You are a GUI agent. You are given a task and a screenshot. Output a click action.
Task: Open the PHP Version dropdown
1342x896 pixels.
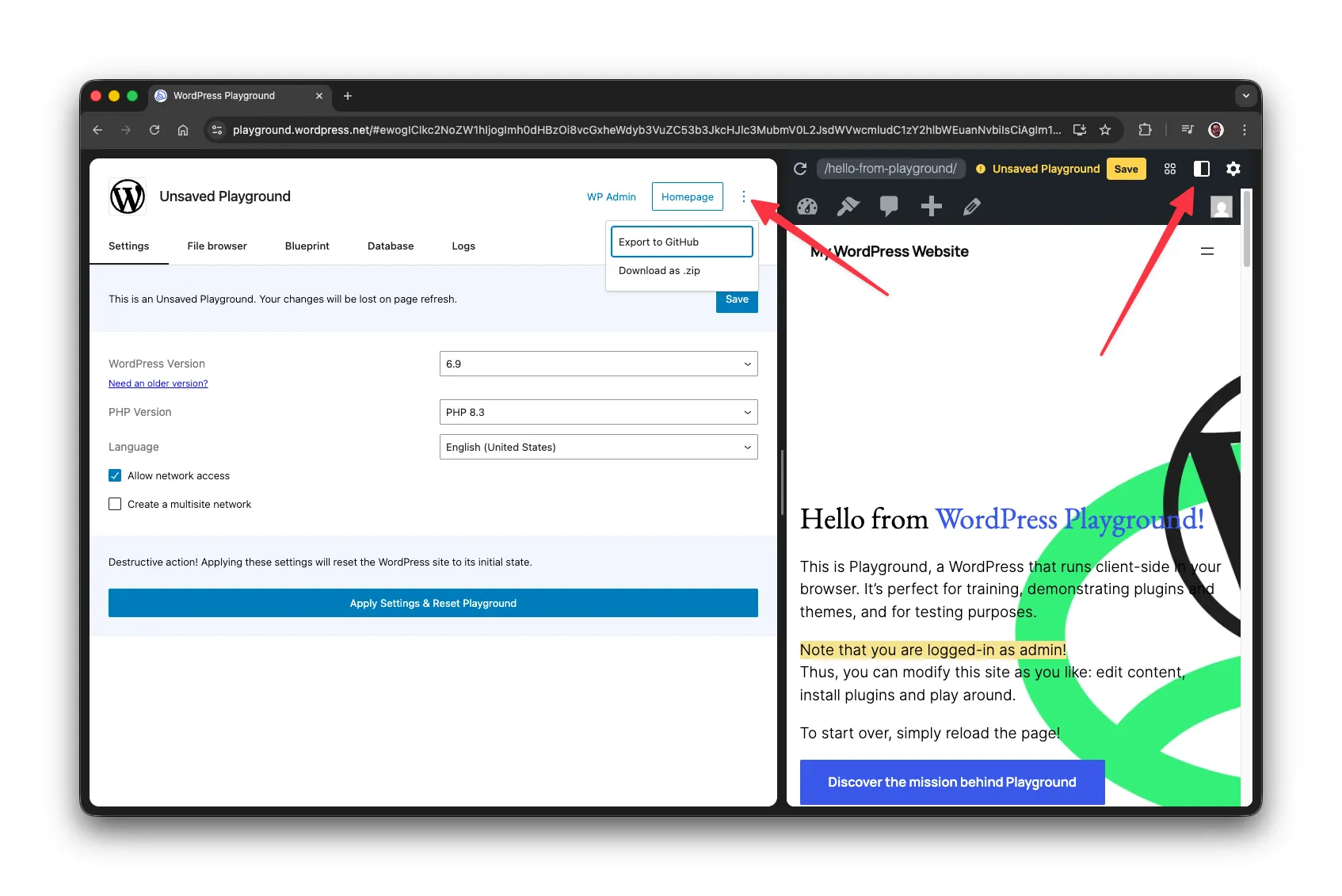598,412
